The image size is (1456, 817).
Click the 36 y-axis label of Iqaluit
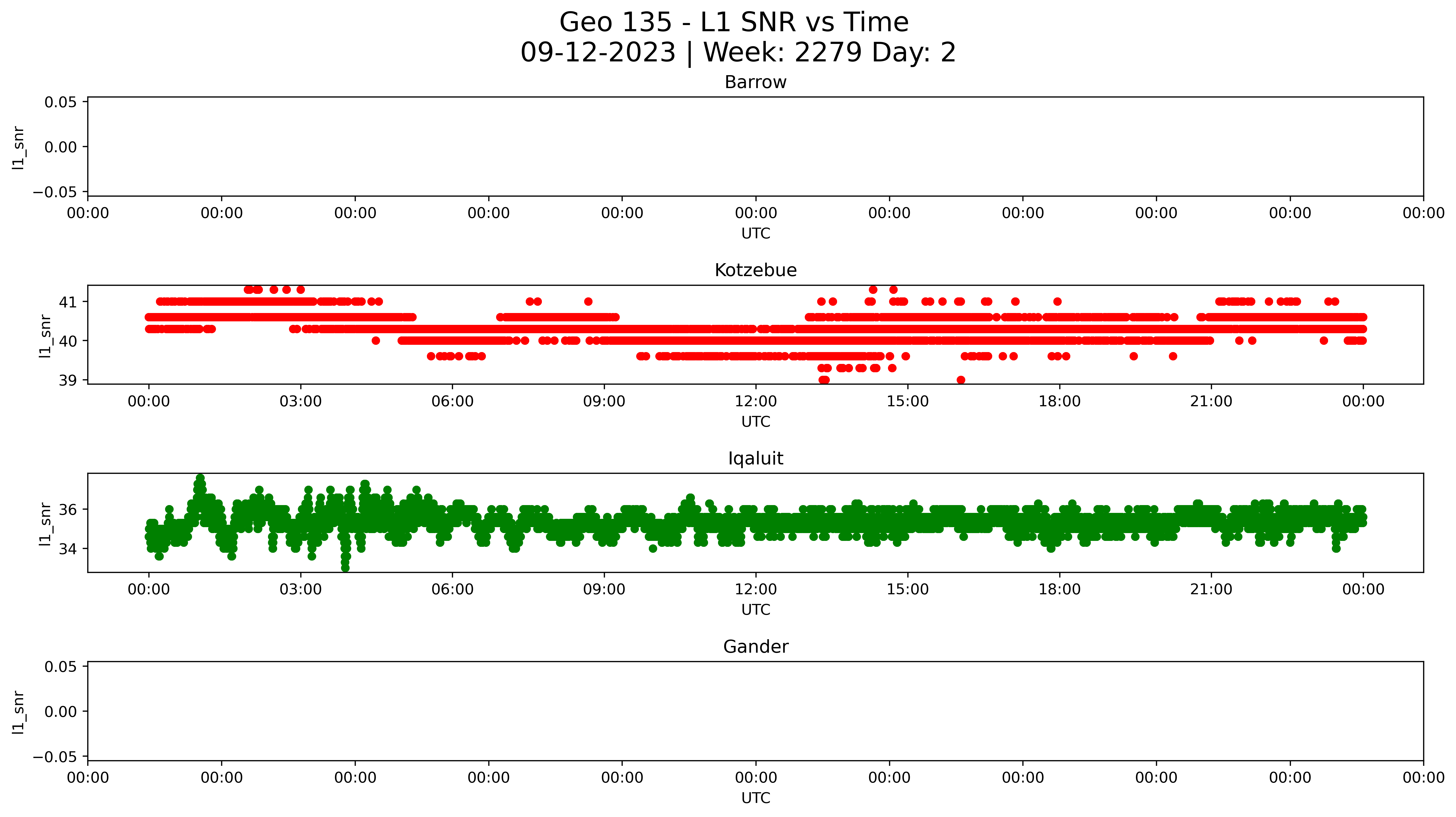68,510
